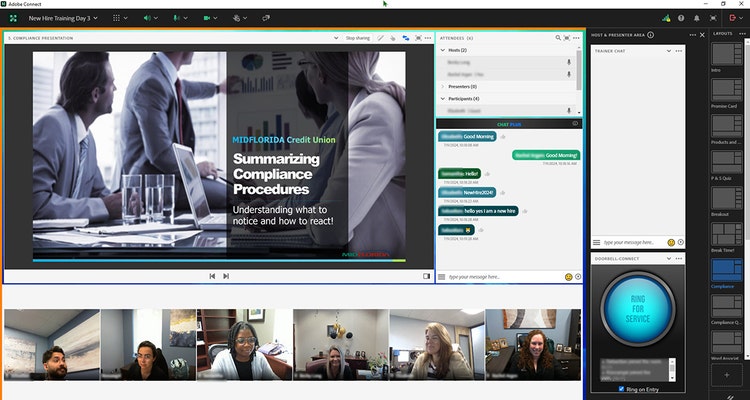The height and width of the screenshot is (400, 750).
Task: Switch to the Break Time! layout
Action: (x=727, y=234)
